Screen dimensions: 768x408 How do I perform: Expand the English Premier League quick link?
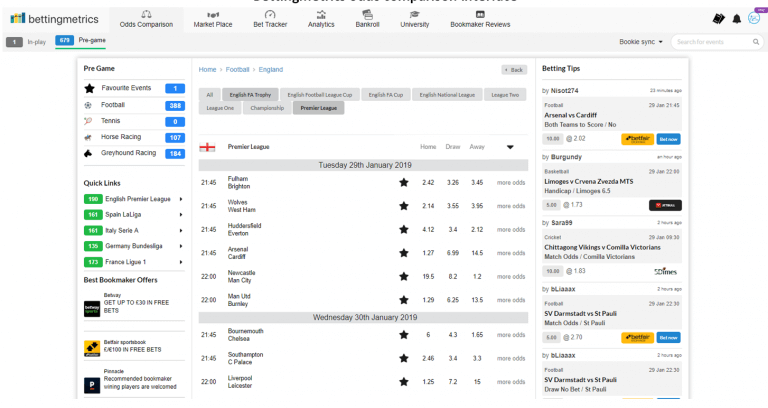click(181, 199)
